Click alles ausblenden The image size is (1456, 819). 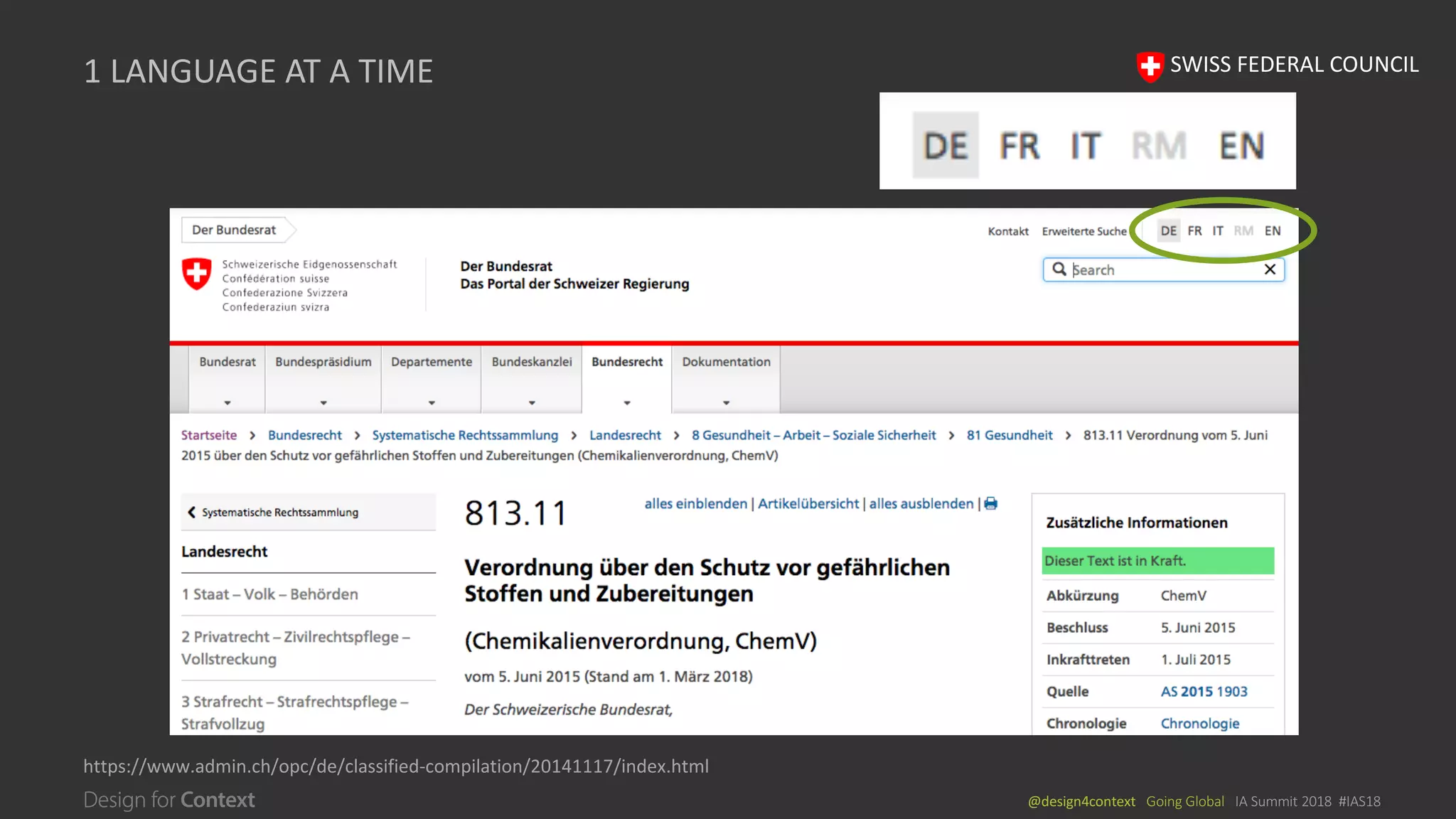(x=921, y=503)
